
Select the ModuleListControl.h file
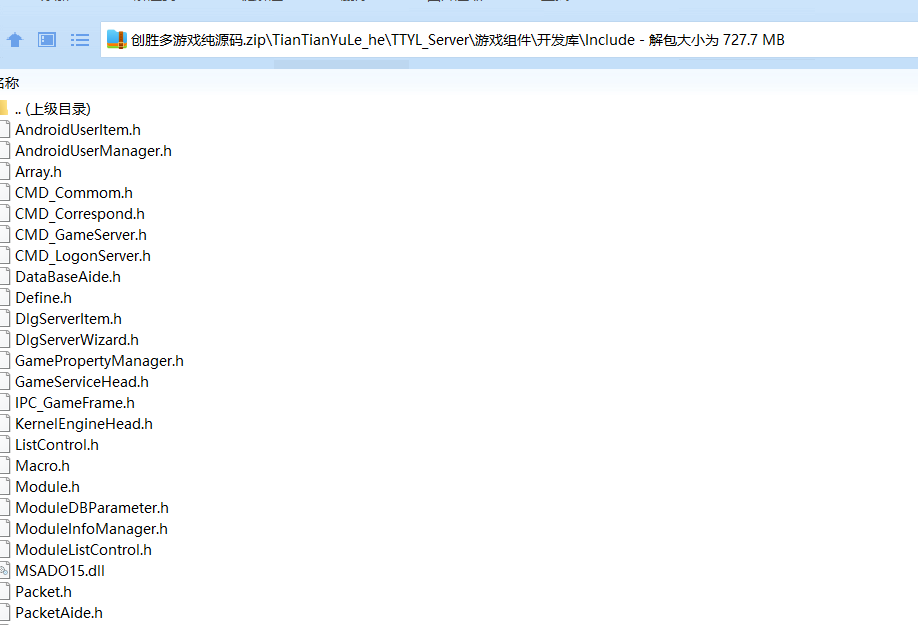point(83,550)
